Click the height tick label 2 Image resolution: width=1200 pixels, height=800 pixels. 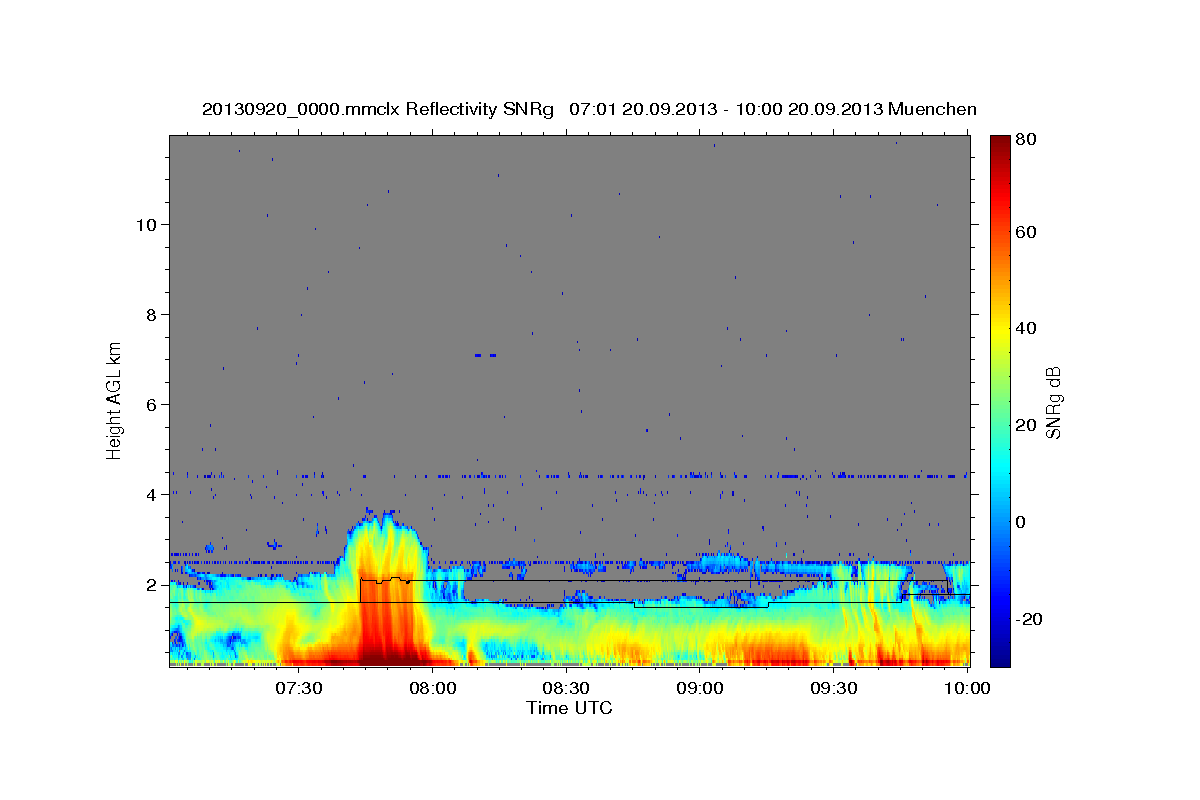coord(151,584)
